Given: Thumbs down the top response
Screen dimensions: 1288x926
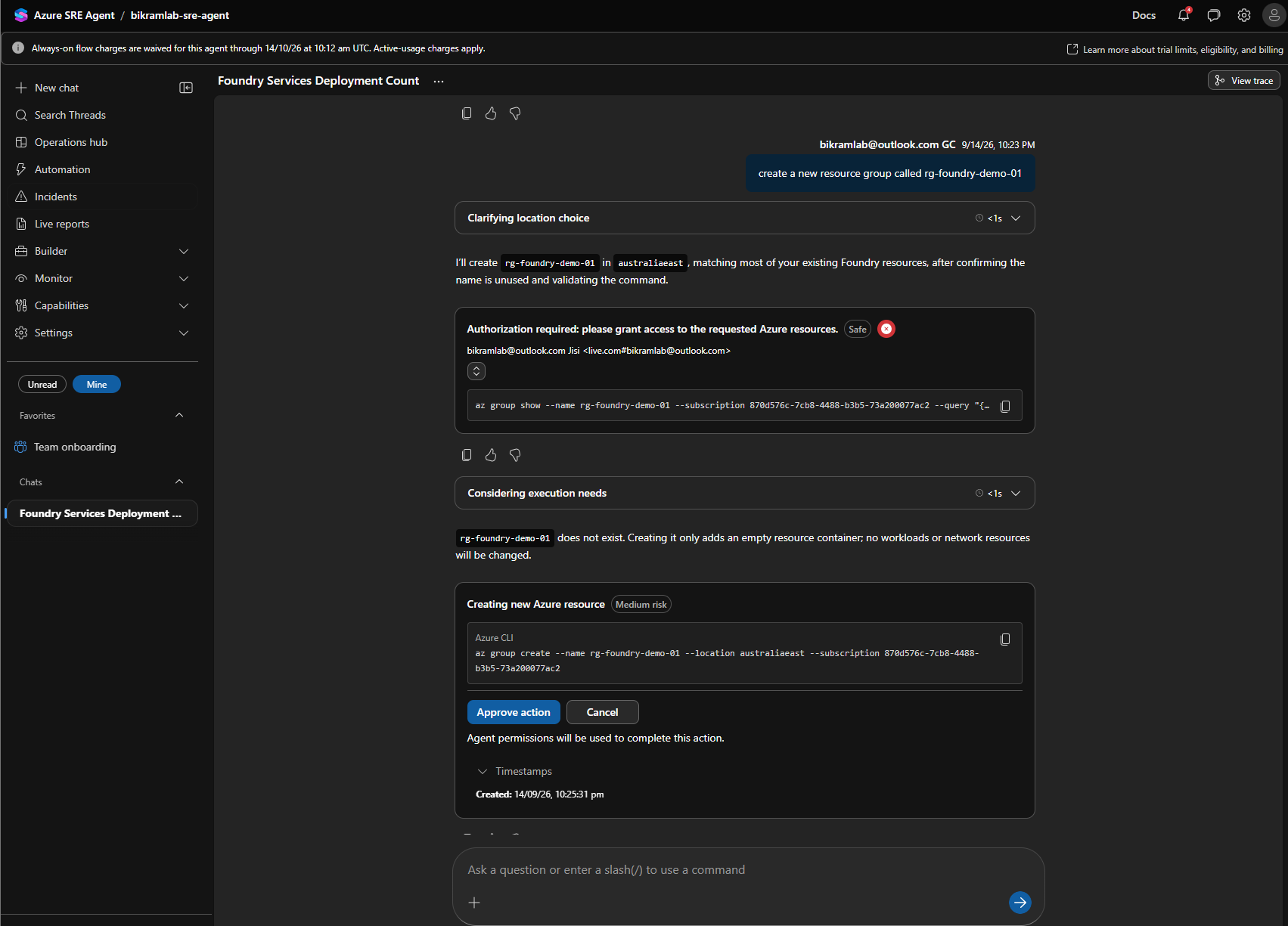Looking at the screenshot, I should point(515,113).
